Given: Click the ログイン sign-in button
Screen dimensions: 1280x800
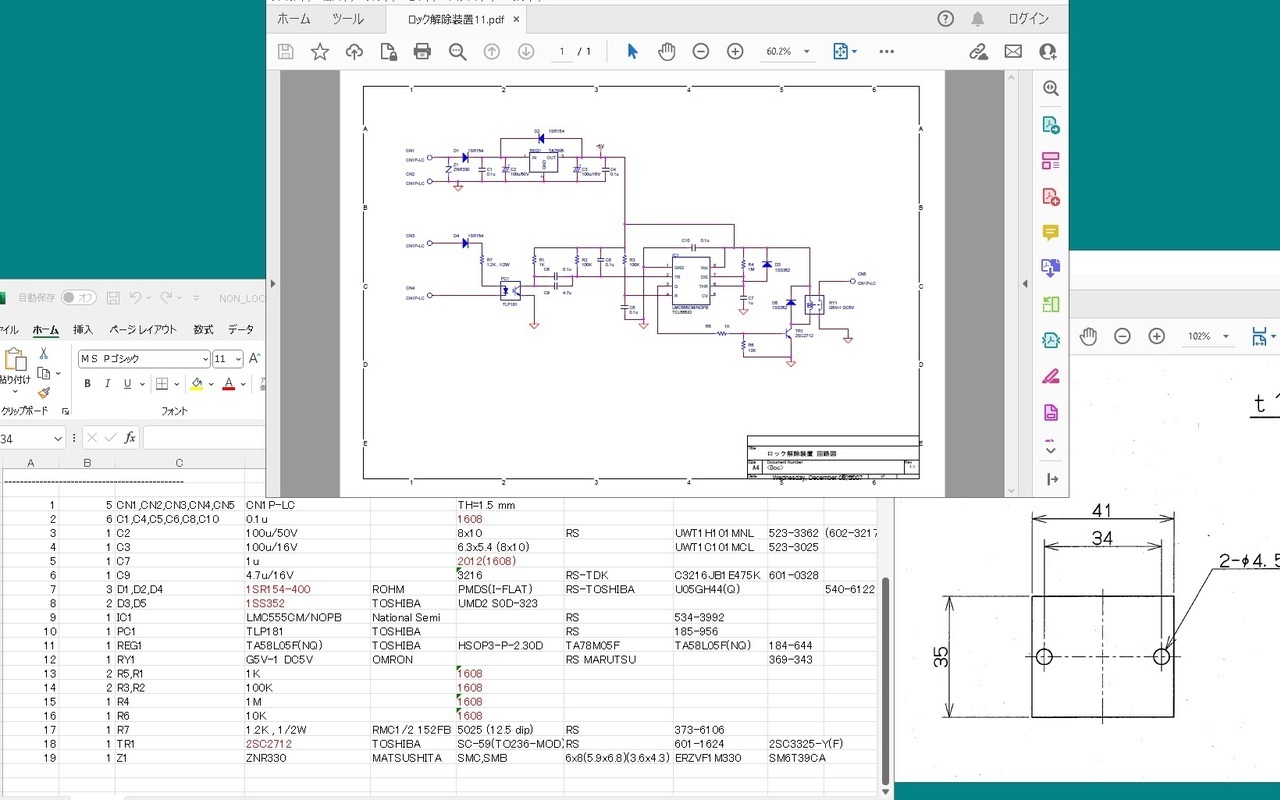Looking at the screenshot, I should [1028, 19].
